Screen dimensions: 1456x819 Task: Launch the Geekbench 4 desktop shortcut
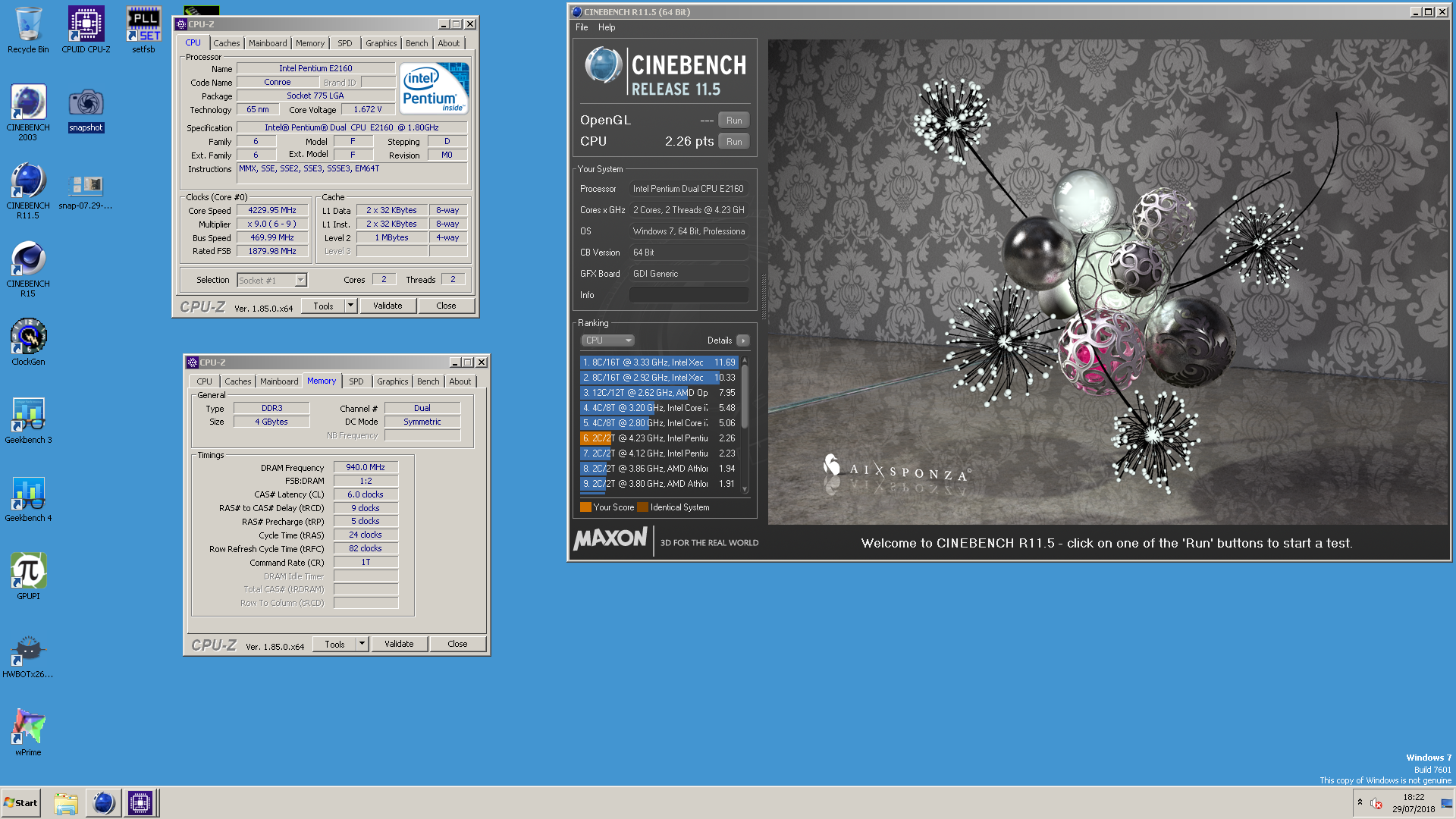coord(28,498)
